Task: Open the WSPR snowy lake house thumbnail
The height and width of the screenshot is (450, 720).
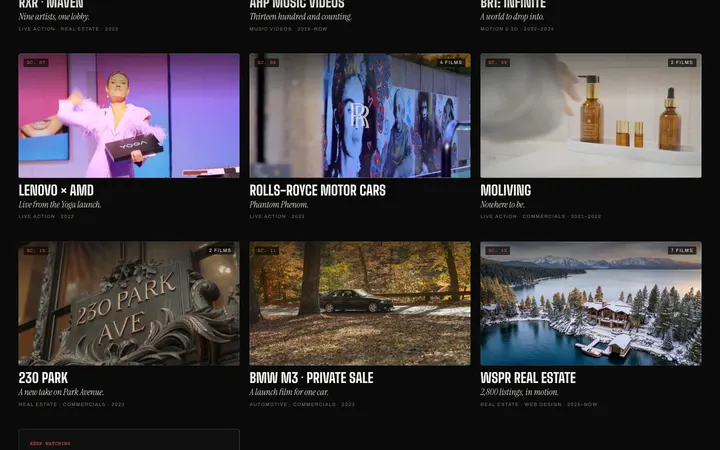Action: tap(591, 304)
